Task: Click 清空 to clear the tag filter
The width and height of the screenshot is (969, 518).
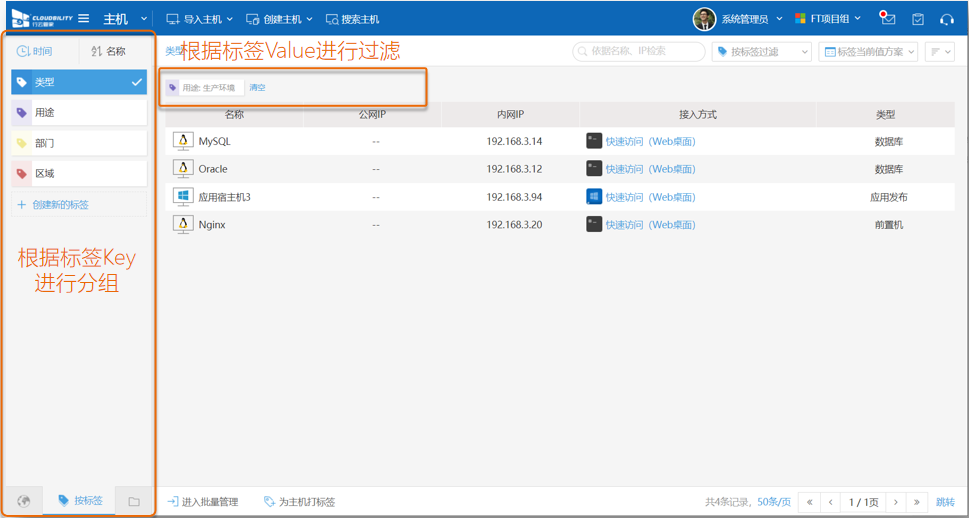Action: (x=257, y=88)
